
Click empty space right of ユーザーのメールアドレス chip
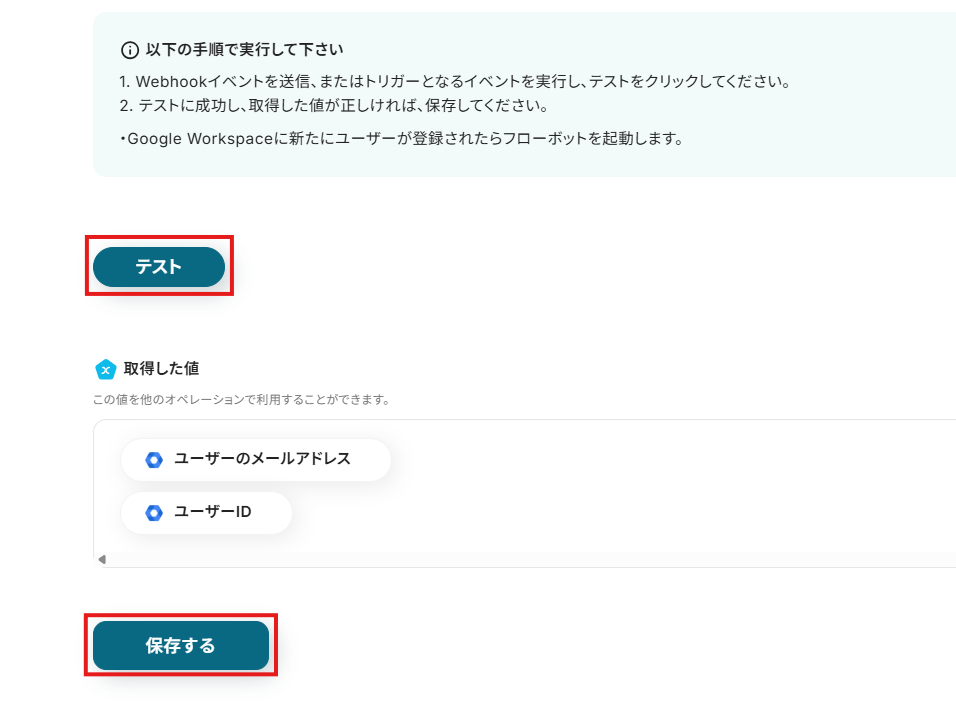(650, 460)
